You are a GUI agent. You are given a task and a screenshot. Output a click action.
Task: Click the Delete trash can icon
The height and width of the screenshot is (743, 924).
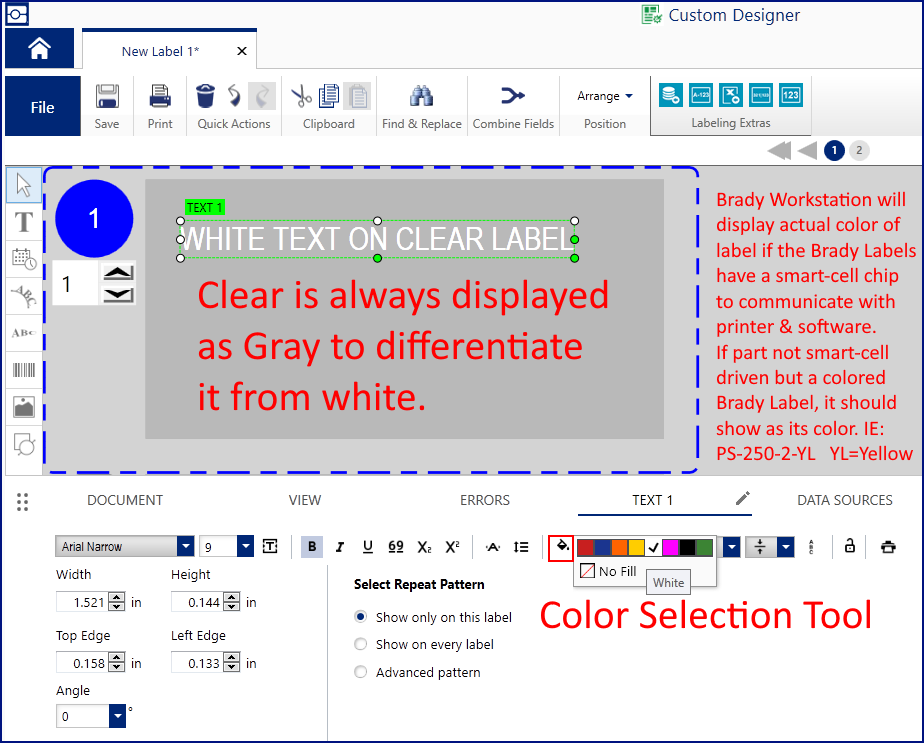pyautogui.click(x=205, y=96)
